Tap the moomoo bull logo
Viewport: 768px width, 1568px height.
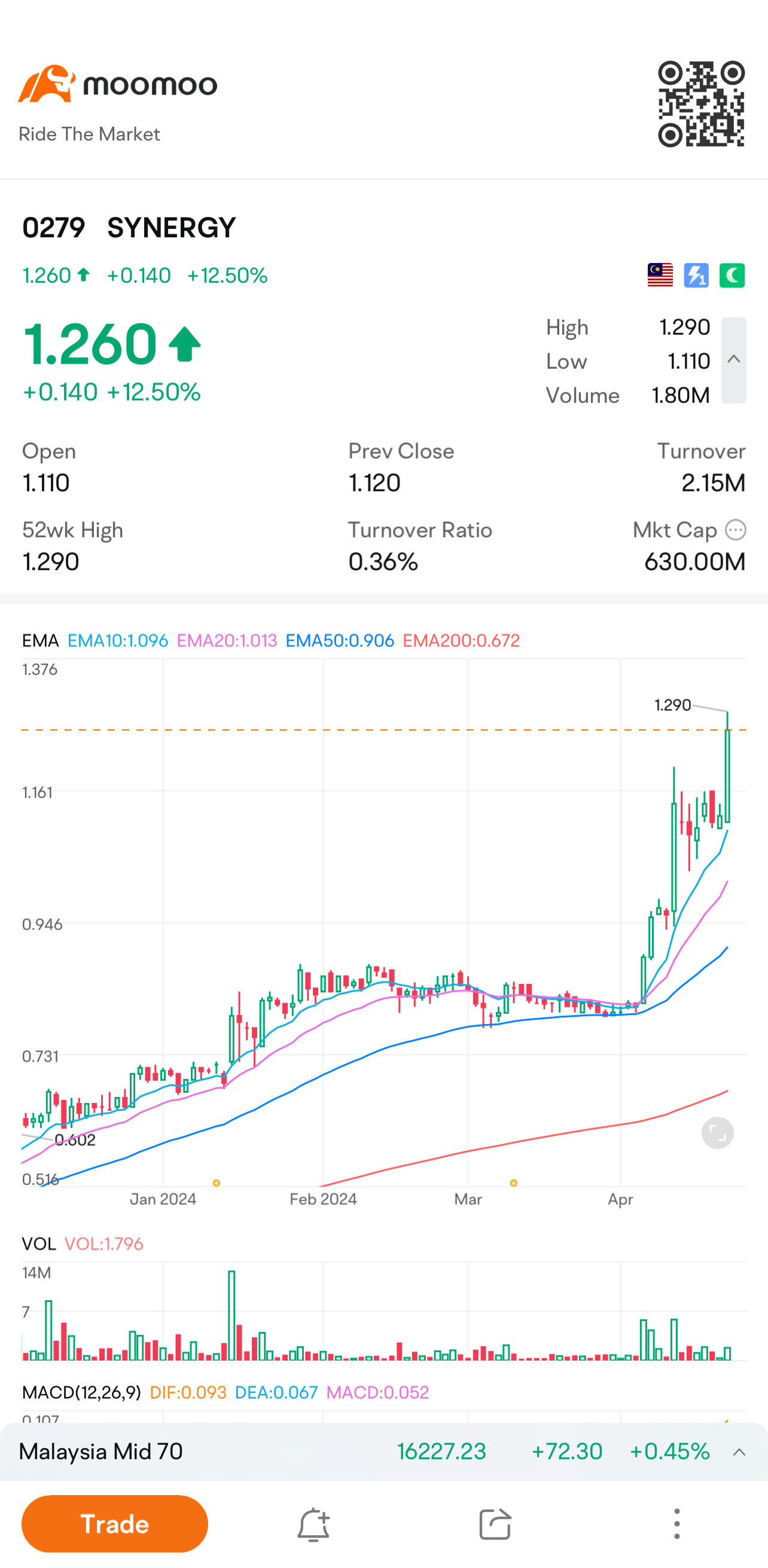(x=47, y=83)
